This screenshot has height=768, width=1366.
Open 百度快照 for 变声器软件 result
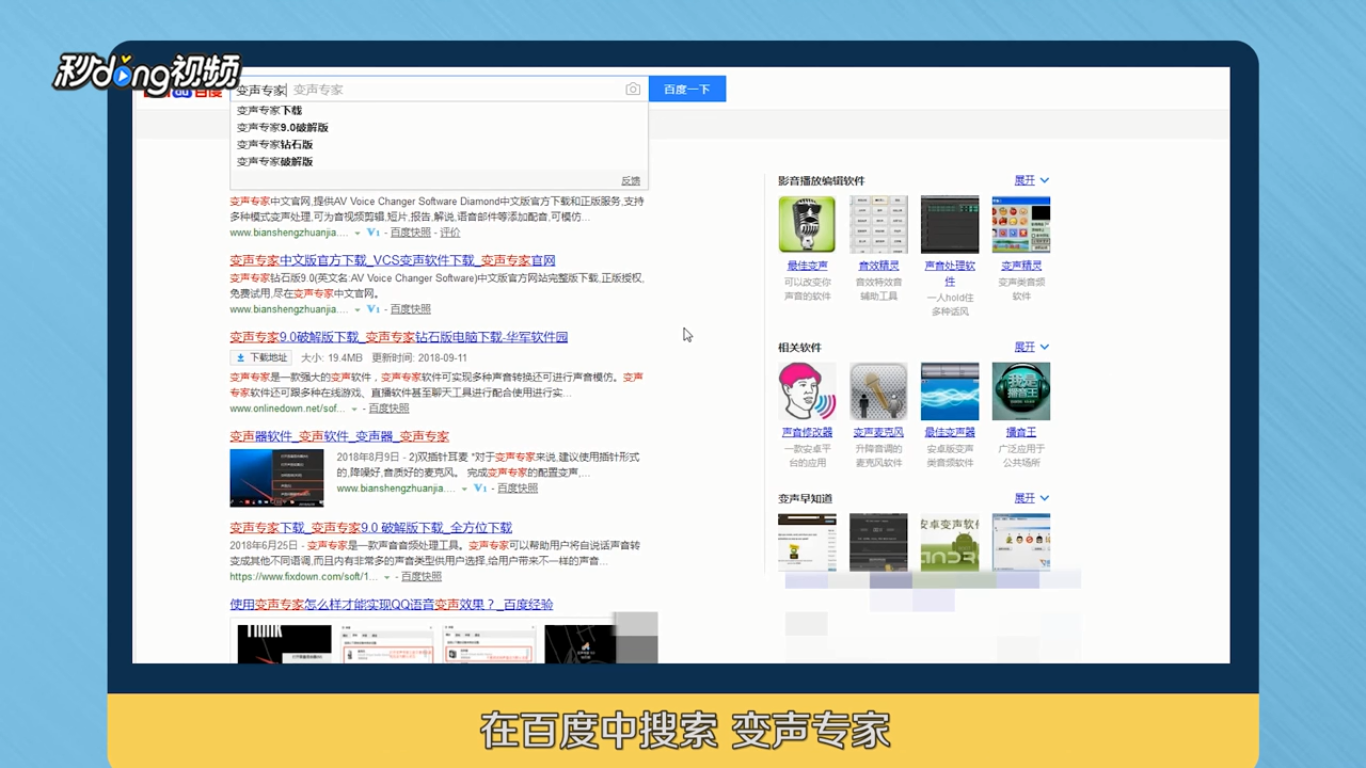coord(517,488)
